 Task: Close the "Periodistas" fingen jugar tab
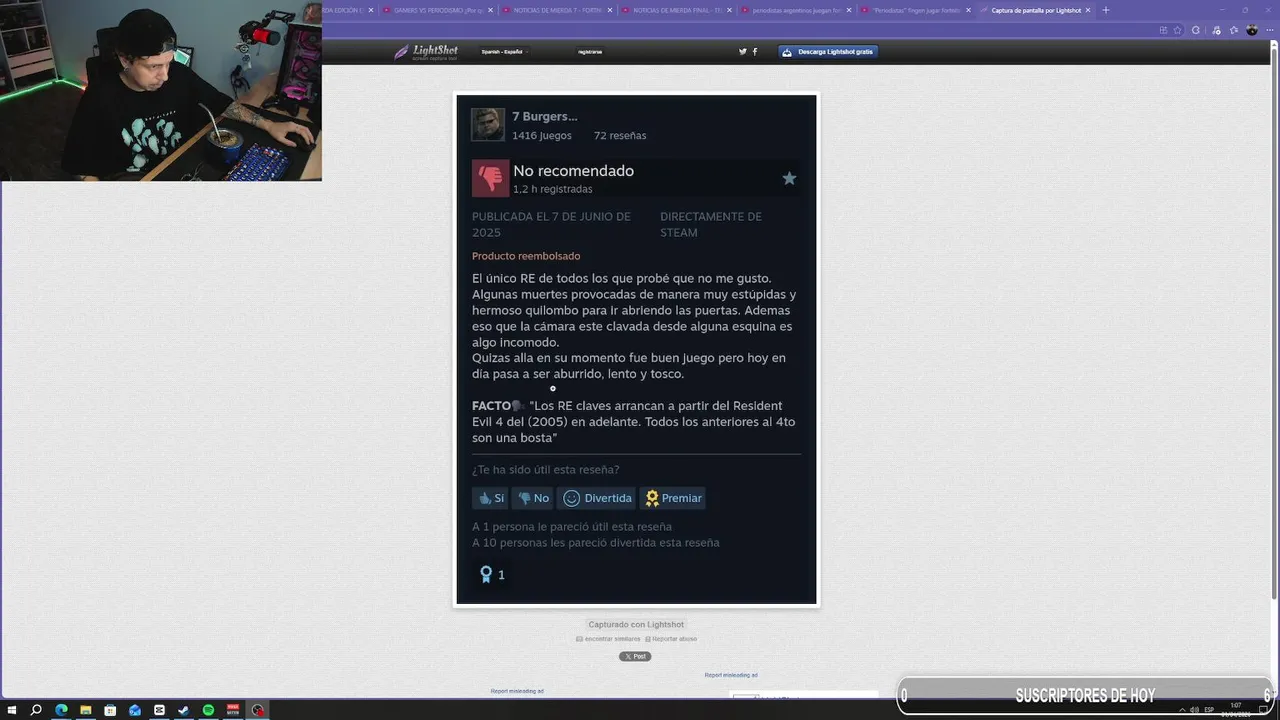pos(968,10)
